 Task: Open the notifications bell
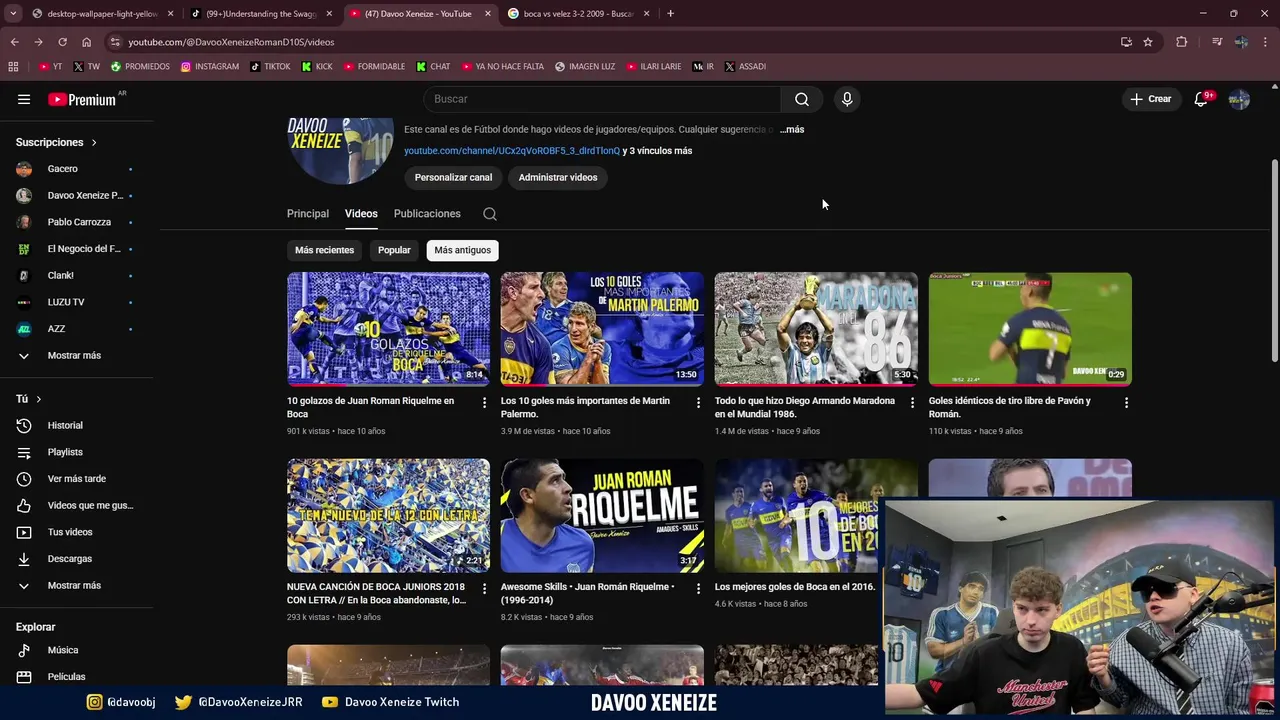click(x=1201, y=99)
